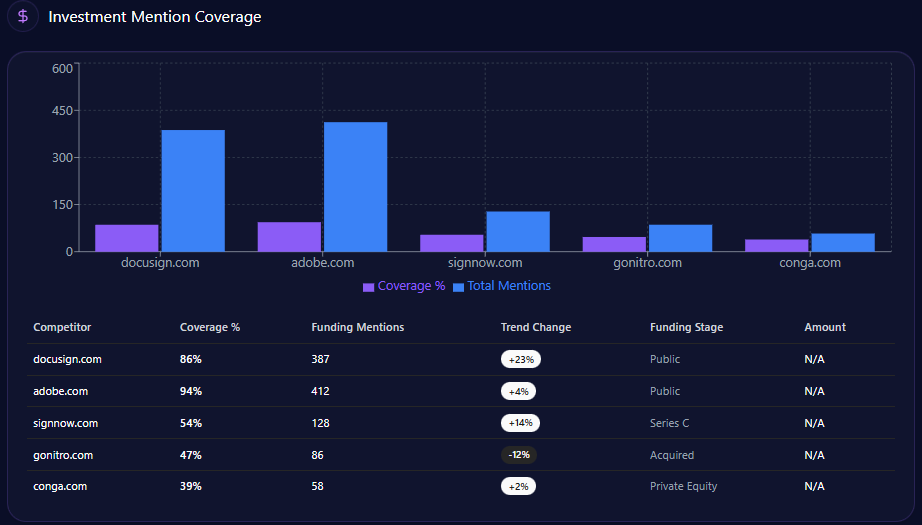Image resolution: width=922 pixels, height=525 pixels.
Task: Click the Funding Stage column header
Action: (686, 327)
